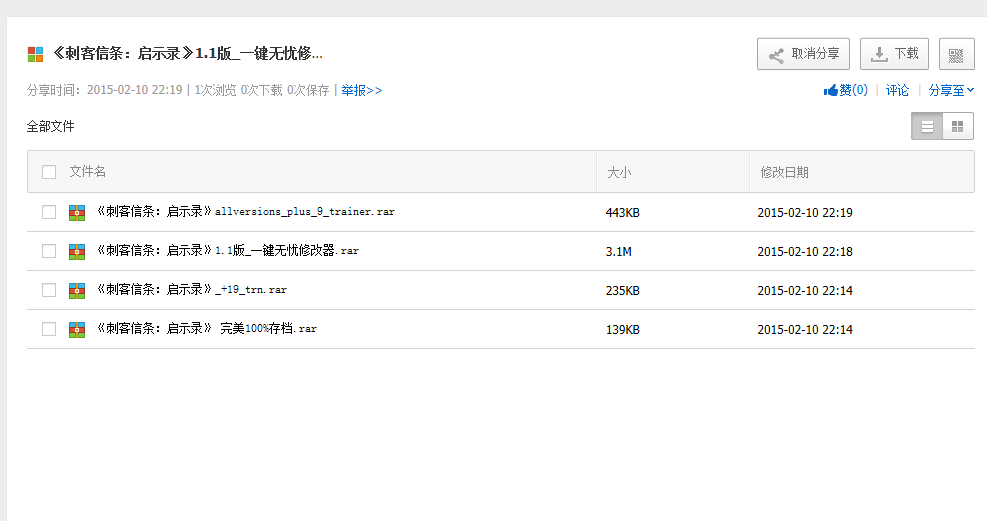Open file allversions_plus_9_trainer.rar
The image size is (987, 521).
point(245,211)
